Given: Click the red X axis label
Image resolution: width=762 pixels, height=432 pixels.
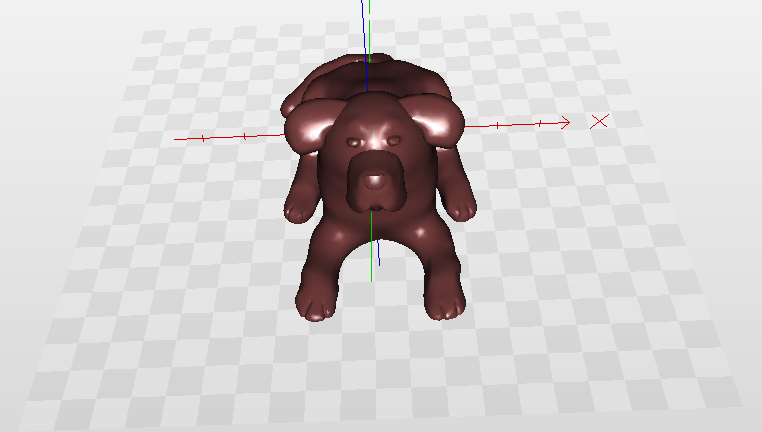Looking at the screenshot, I should tap(600, 121).
